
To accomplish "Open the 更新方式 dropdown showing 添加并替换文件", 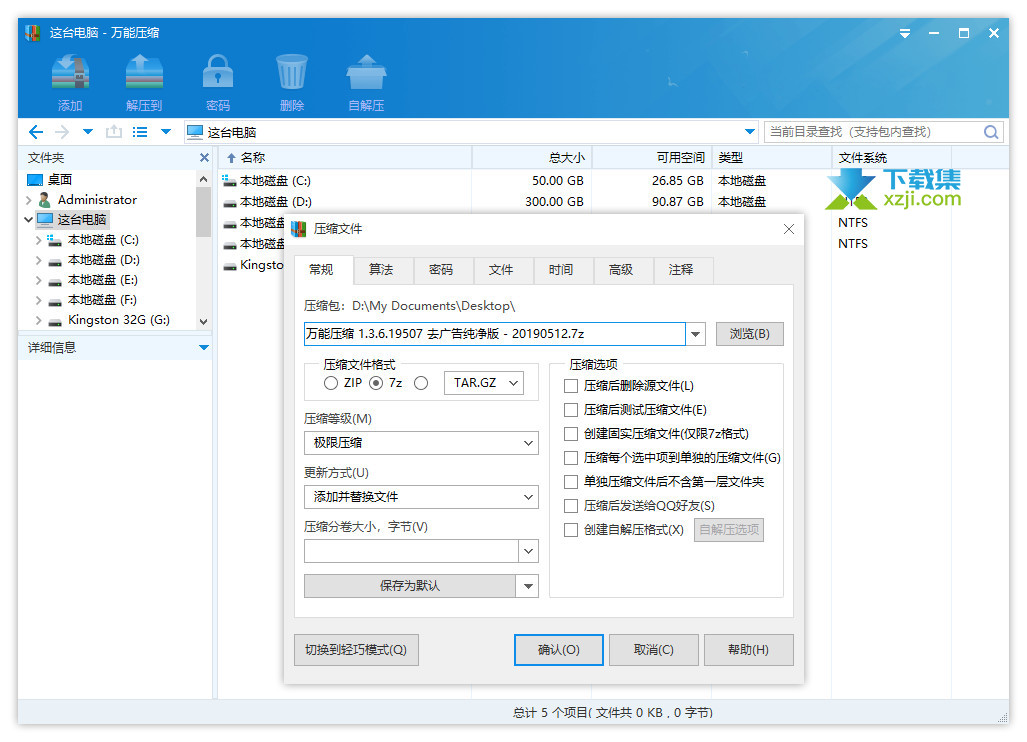I will pos(421,497).
